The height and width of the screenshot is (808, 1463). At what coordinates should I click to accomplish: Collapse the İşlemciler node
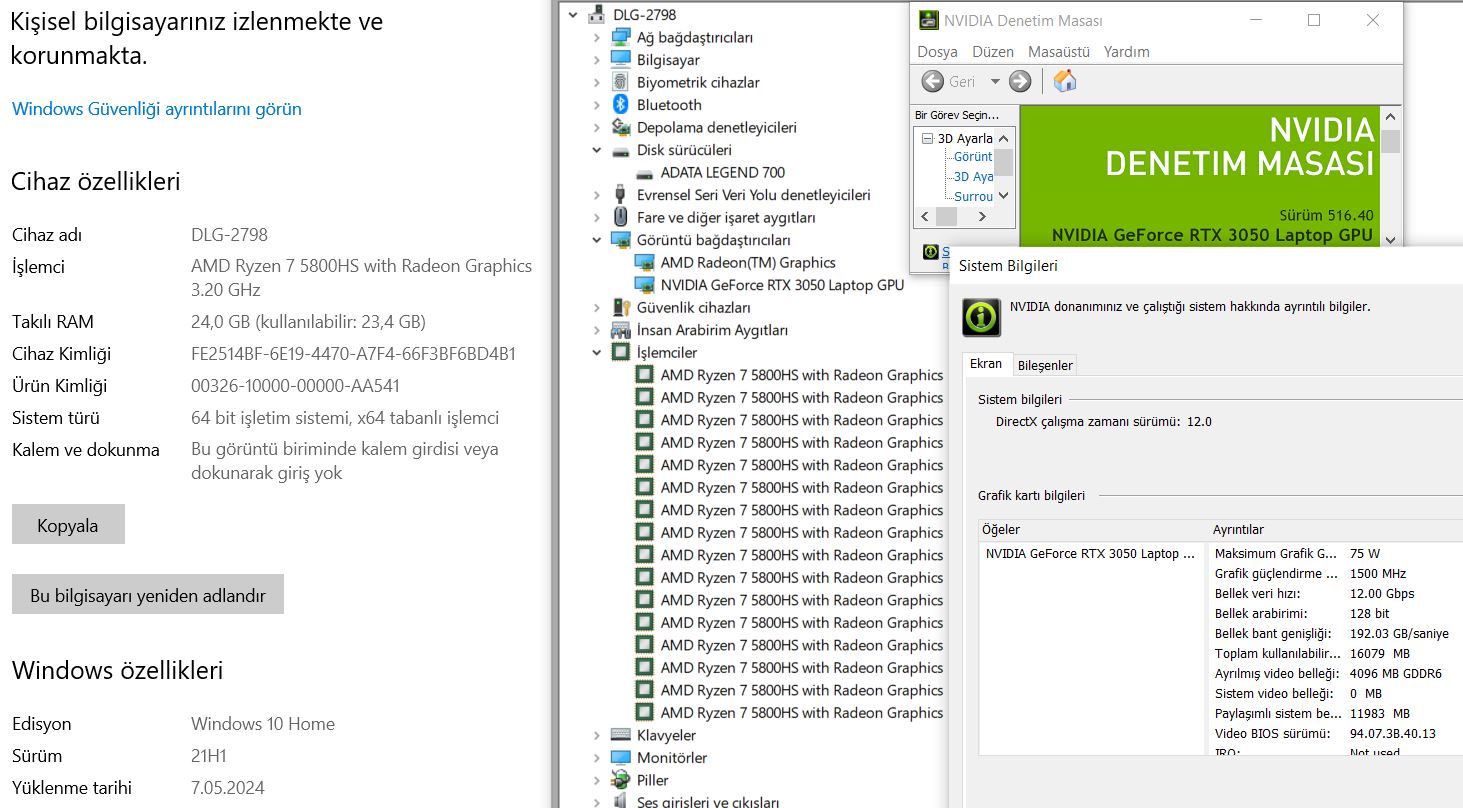597,352
